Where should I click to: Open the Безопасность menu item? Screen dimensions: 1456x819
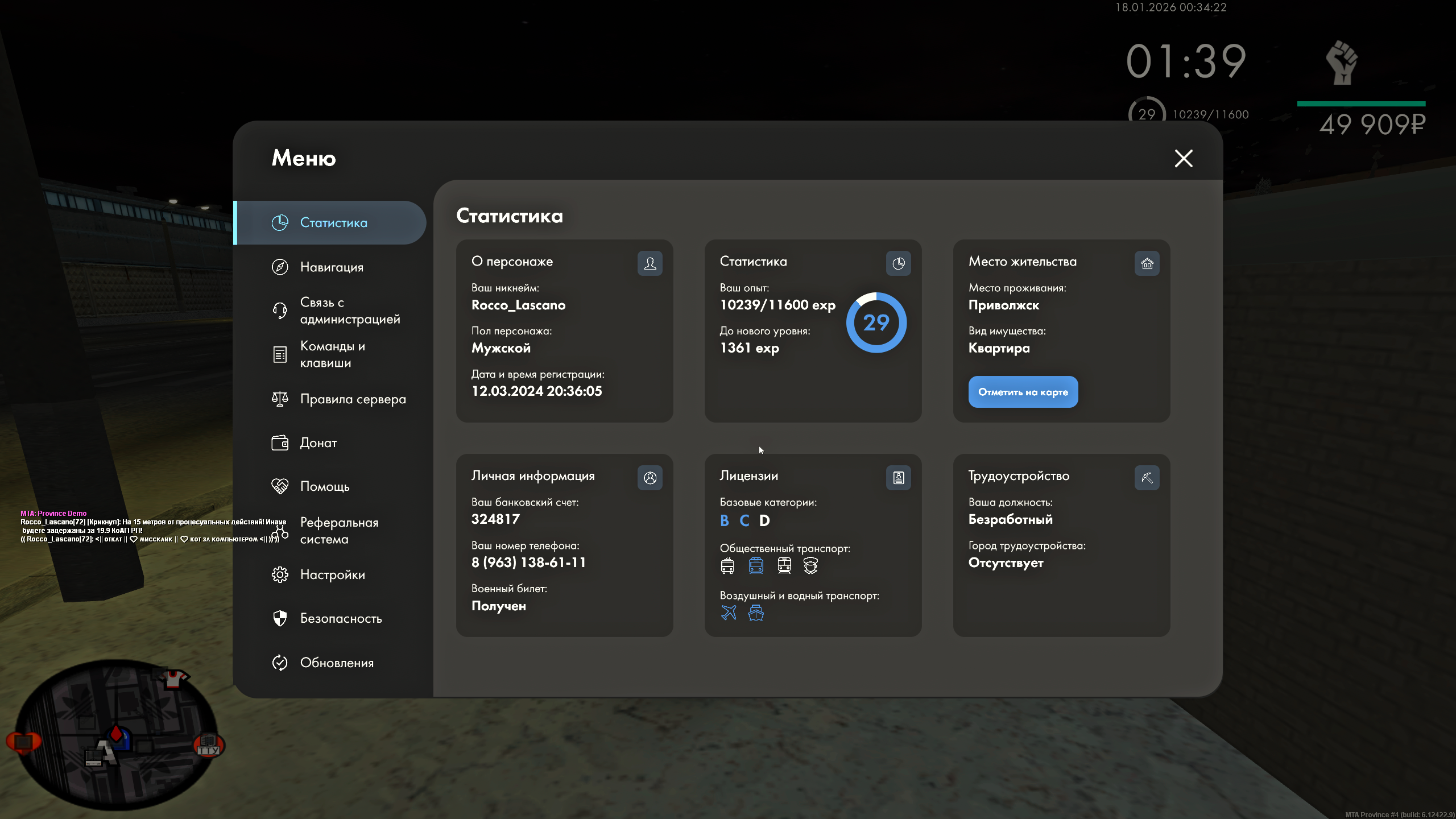[x=341, y=618]
